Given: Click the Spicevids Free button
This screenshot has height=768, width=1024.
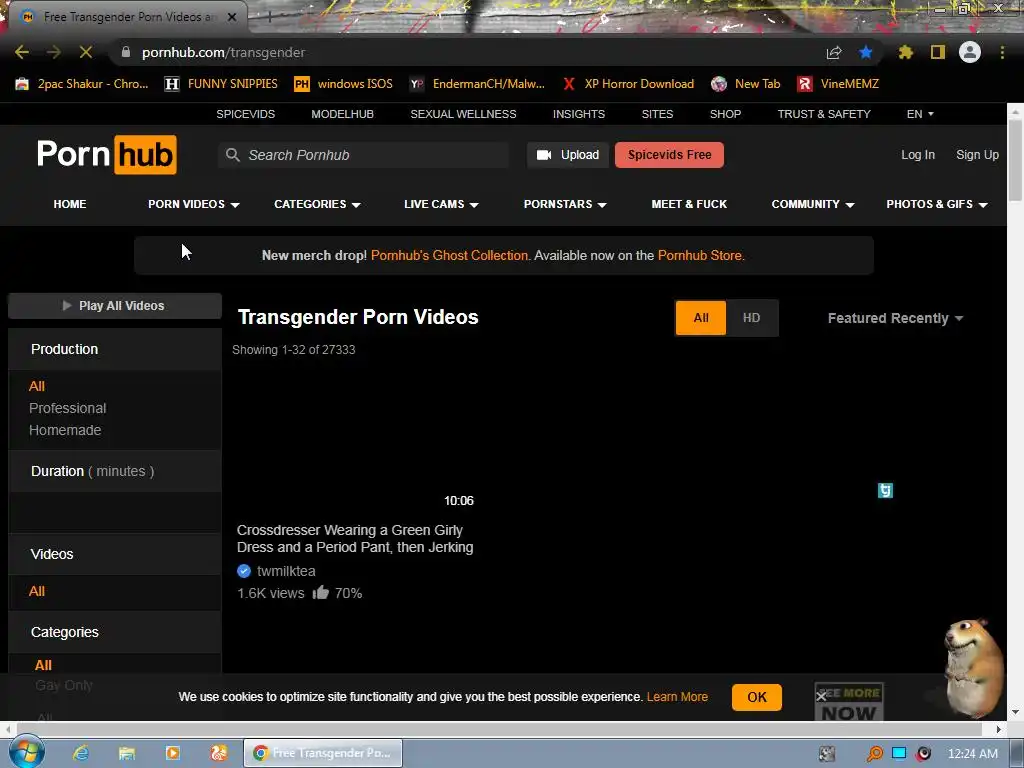Looking at the screenshot, I should 669,155.
